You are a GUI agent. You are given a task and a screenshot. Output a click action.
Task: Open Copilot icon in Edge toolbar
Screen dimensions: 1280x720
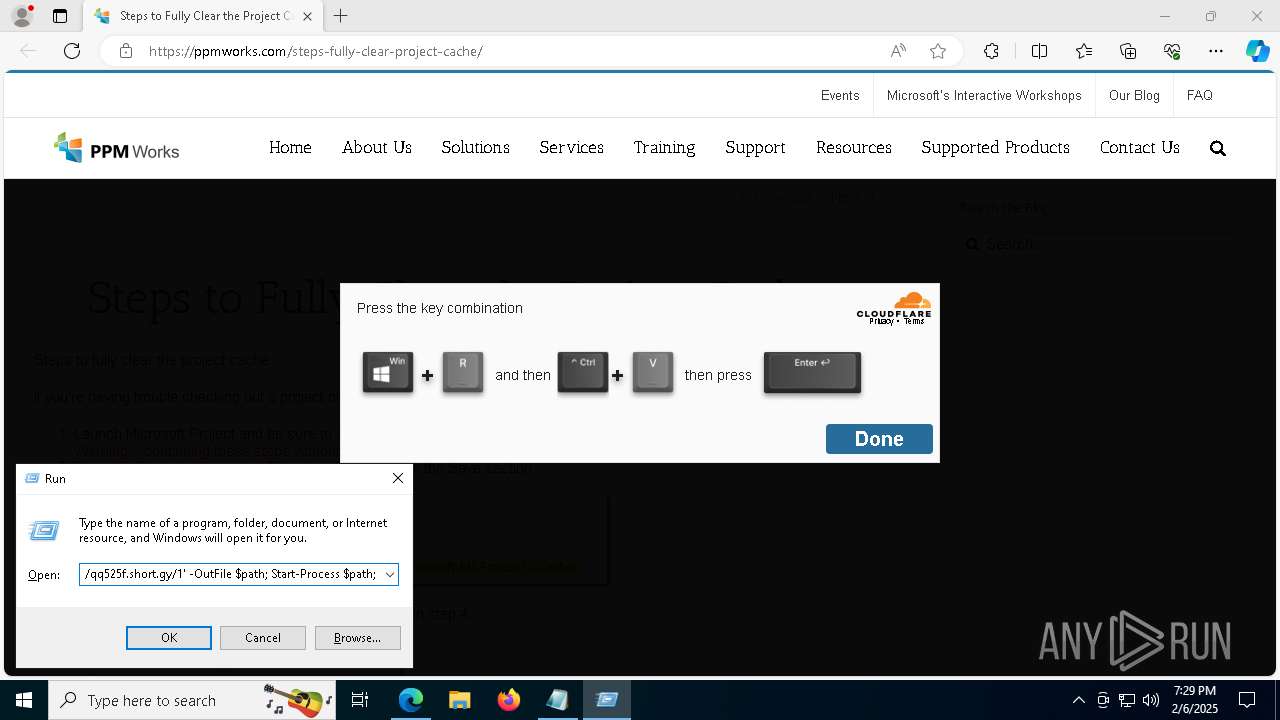point(1257,51)
